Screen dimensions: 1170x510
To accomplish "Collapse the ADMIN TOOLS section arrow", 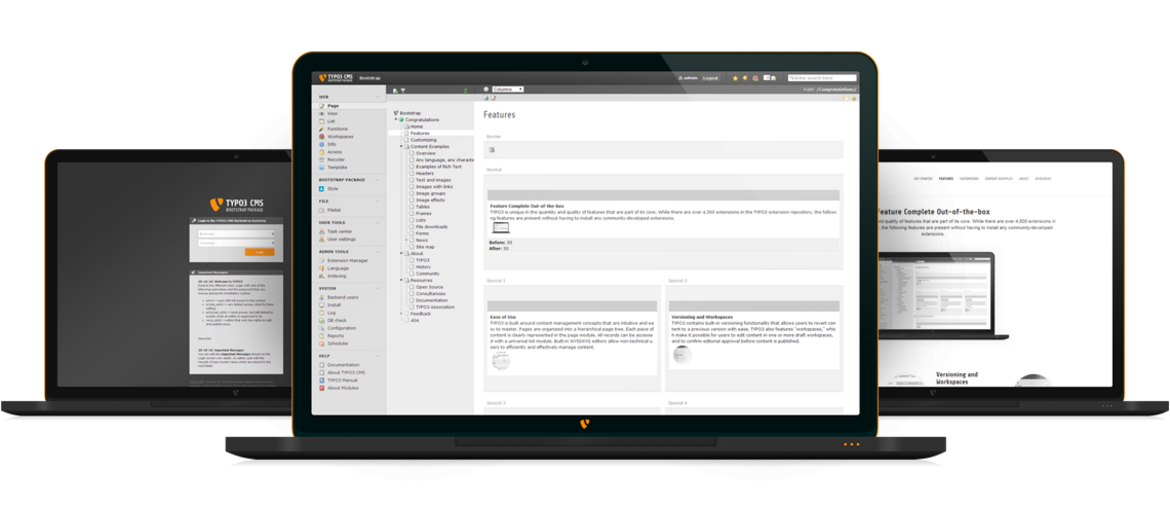I will pos(377,252).
